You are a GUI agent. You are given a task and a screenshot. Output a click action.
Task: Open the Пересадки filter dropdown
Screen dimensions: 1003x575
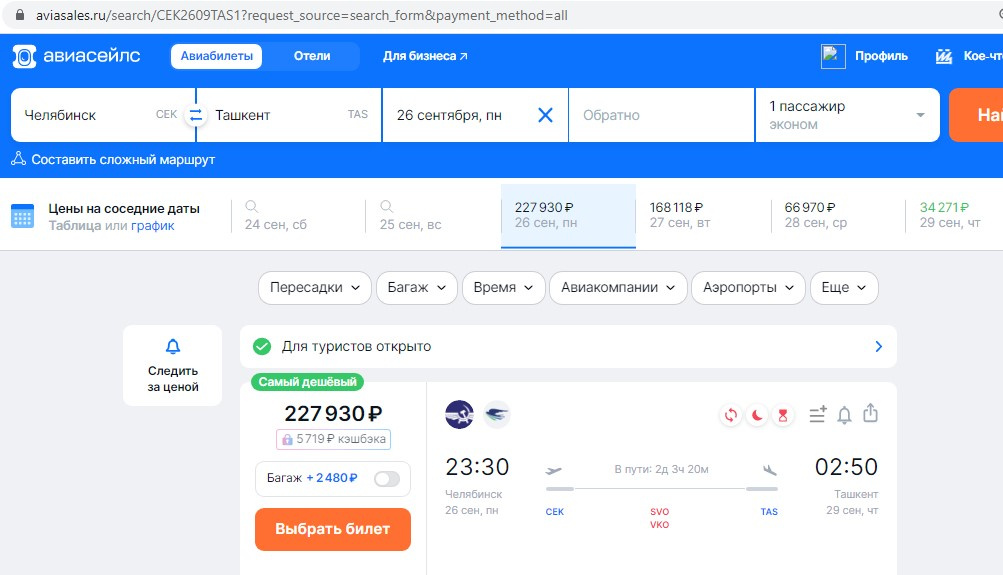point(315,288)
